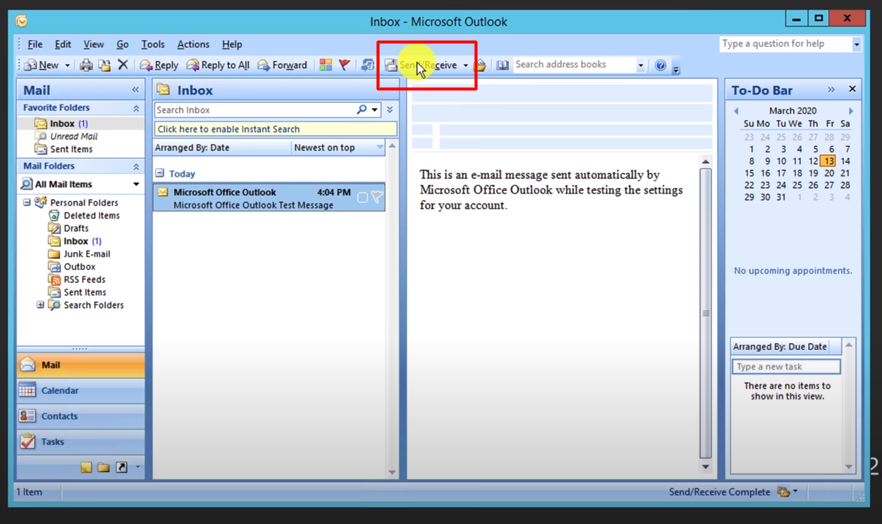
Task: Click the Categorize colored squares icon
Action: (326, 65)
